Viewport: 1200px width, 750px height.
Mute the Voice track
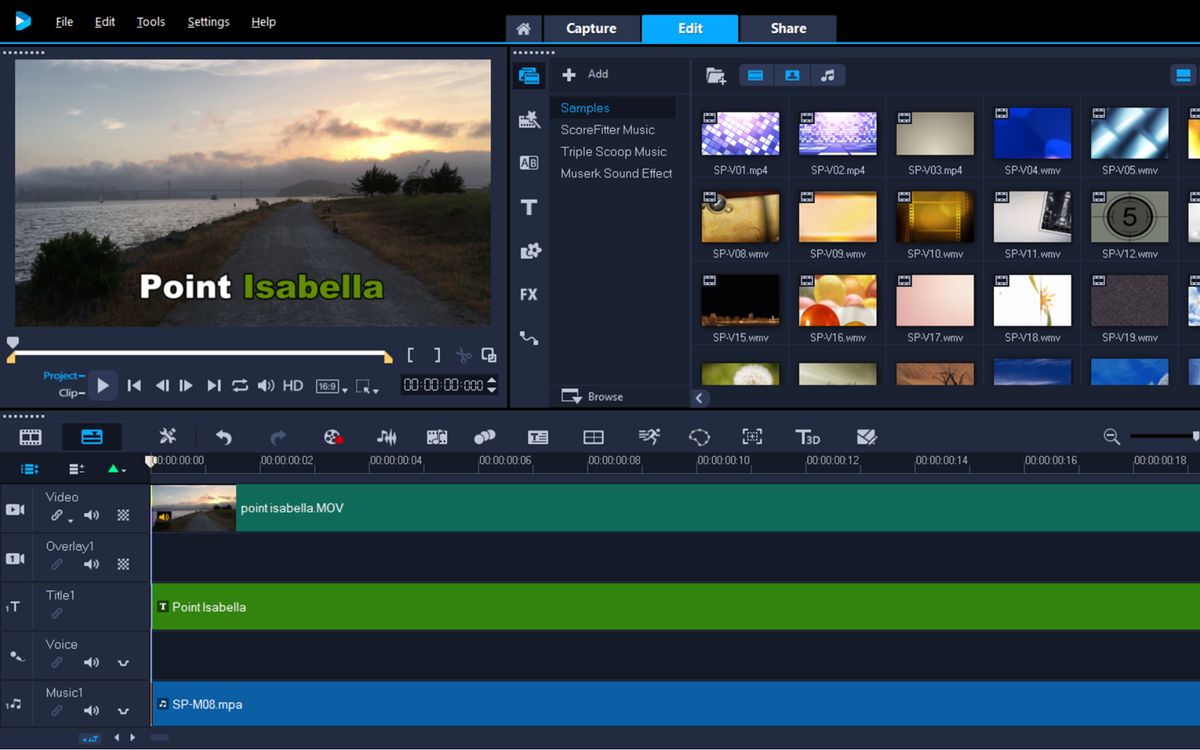click(x=91, y=662)
